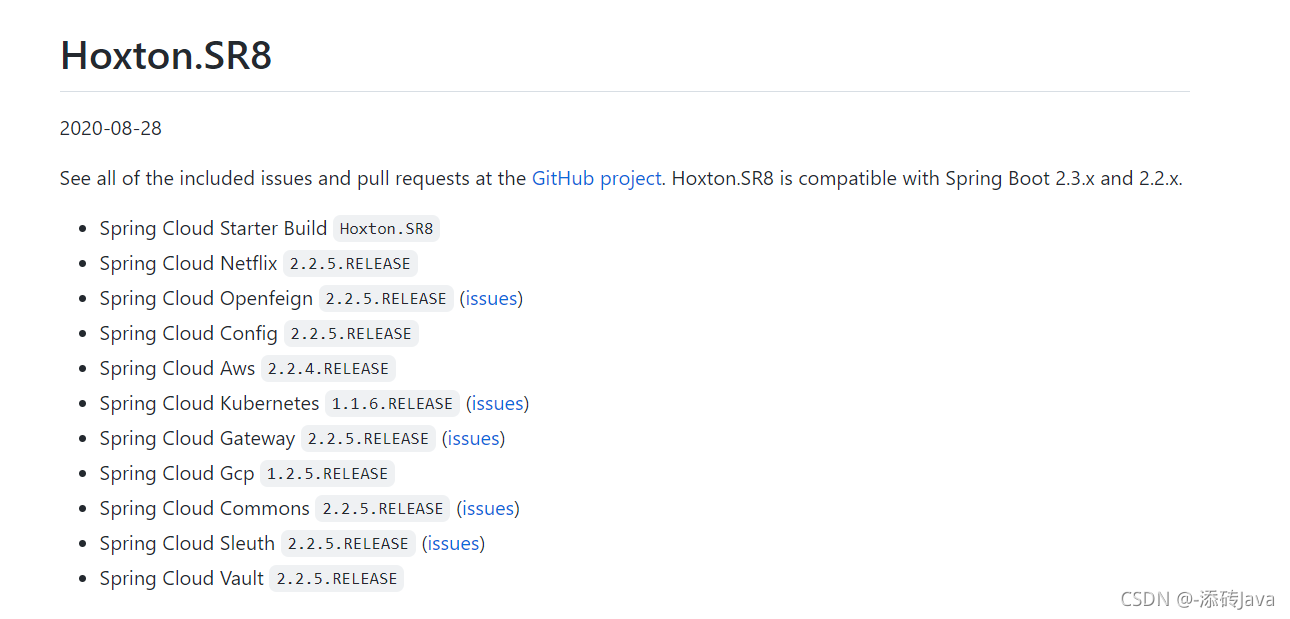Select the 2.2.5.RELEASE badge for Config
The image size is (1290, 619).
(351, 333)
